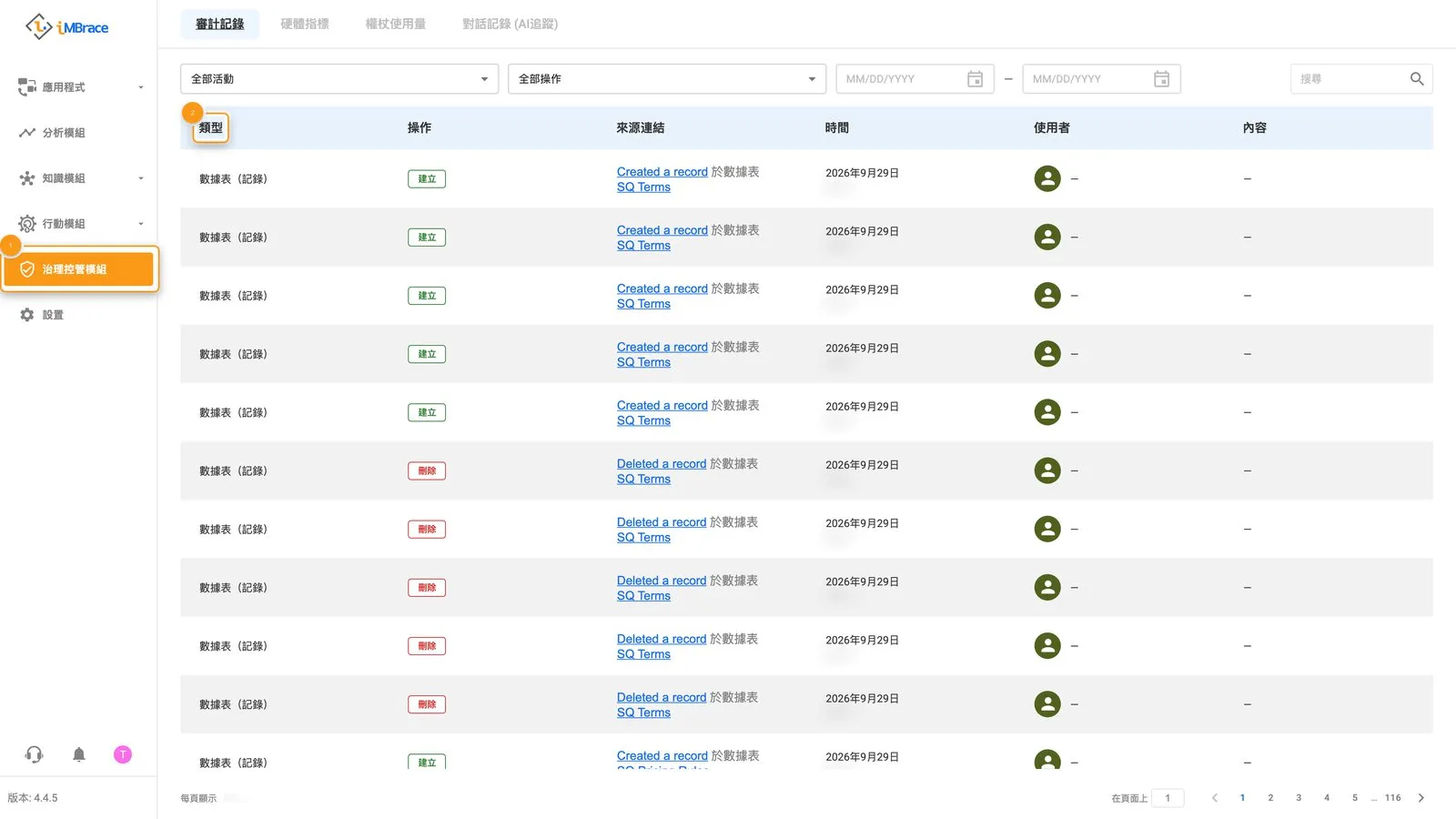Screen dimensions: 1456x819
Task: Go to page 5
Action: click(1355, 798)
